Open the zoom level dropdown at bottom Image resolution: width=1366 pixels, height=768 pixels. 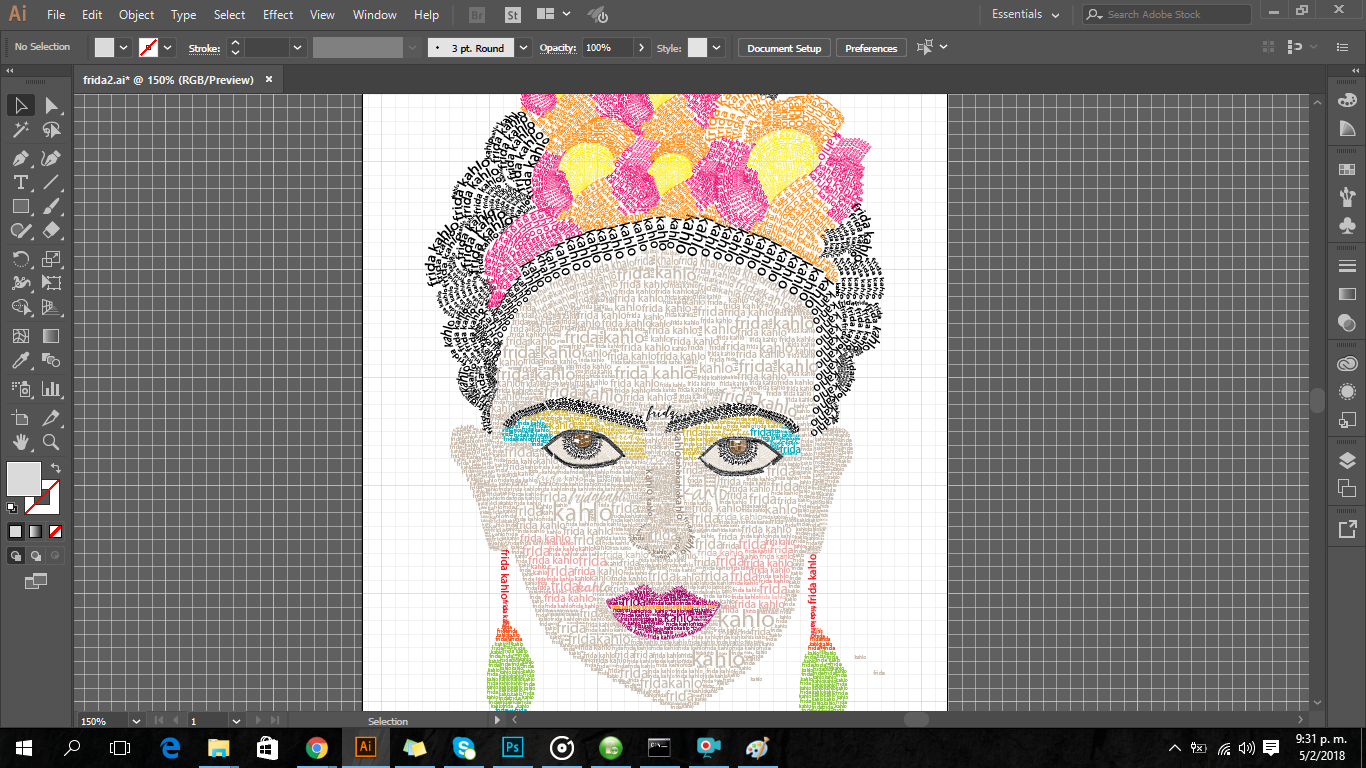coord(135,720)
